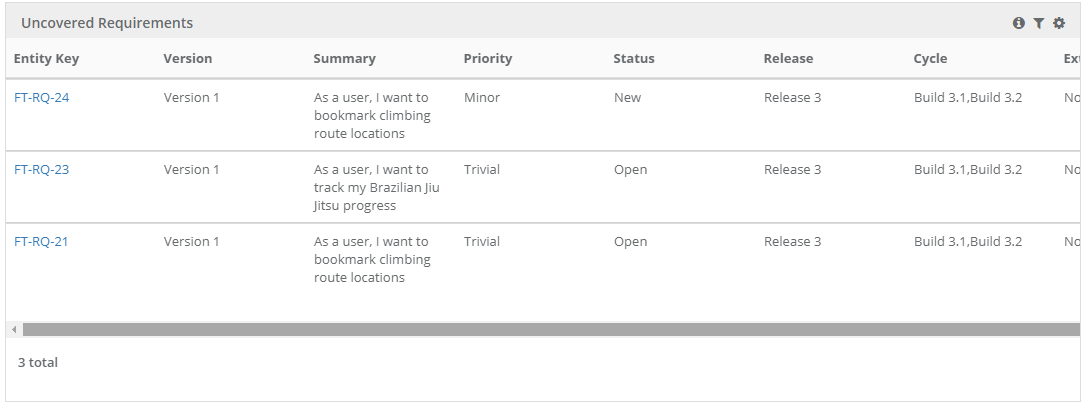The image size is (1087, 408).
Task: Click the Status column header
Action: (x=634, y=59)
